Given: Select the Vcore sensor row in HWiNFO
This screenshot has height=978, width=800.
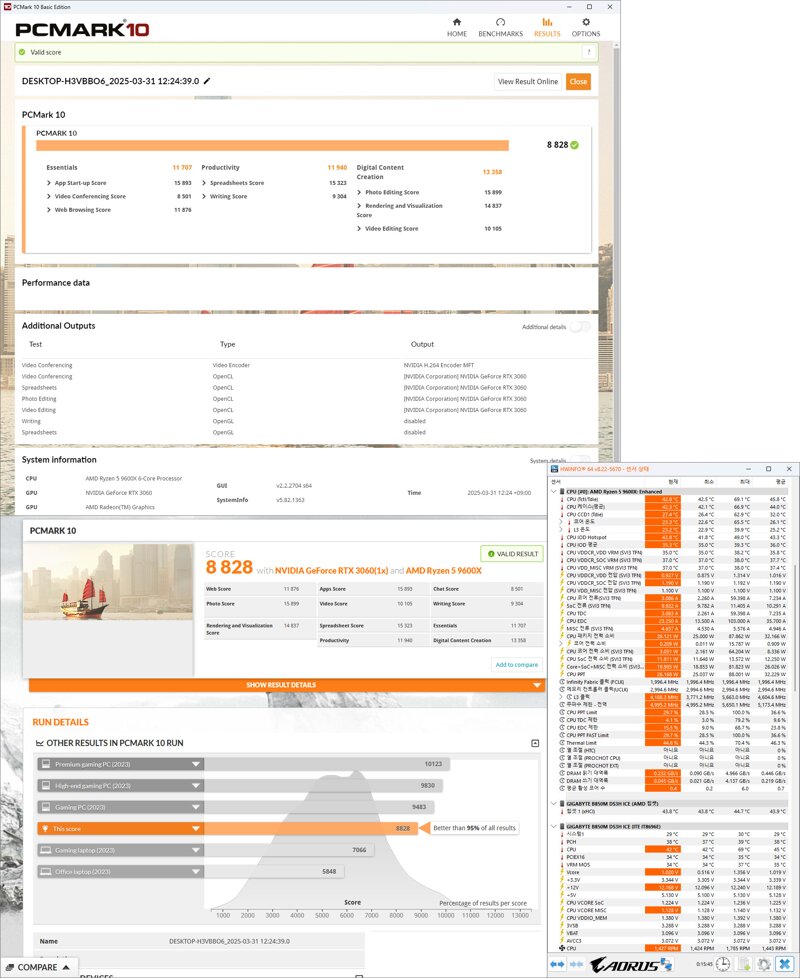Looking at the screenshot, I should point(673,872).
